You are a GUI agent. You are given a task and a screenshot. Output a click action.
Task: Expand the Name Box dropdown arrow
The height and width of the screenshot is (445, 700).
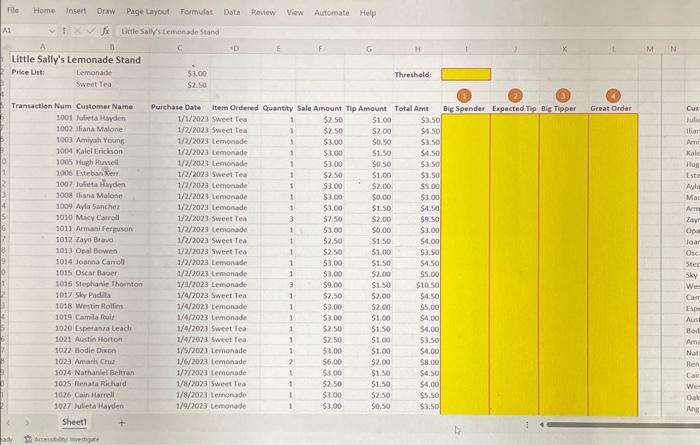(x=52, y=31)
